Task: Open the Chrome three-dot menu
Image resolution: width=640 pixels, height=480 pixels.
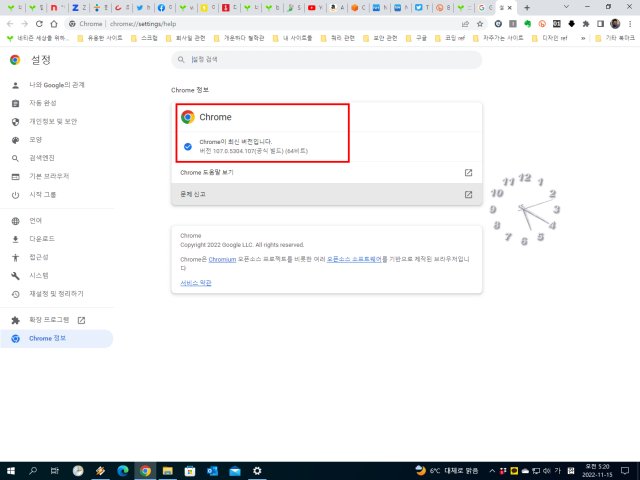Action: [x=630, y=24]
